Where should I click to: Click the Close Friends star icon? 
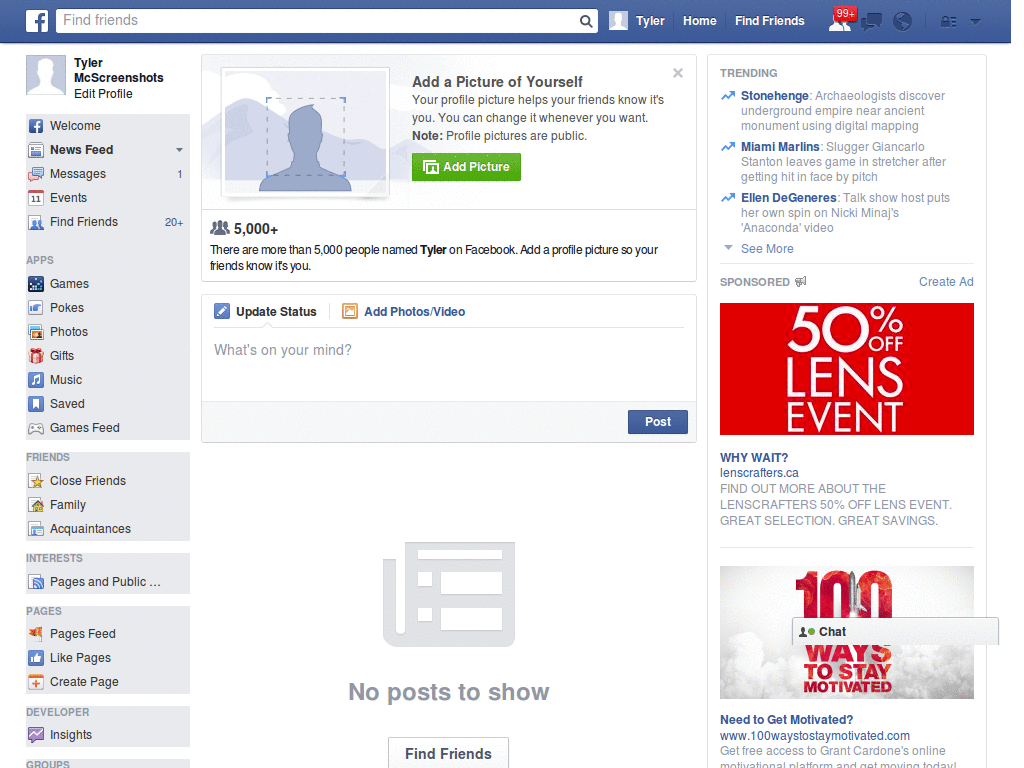point(36,481)
